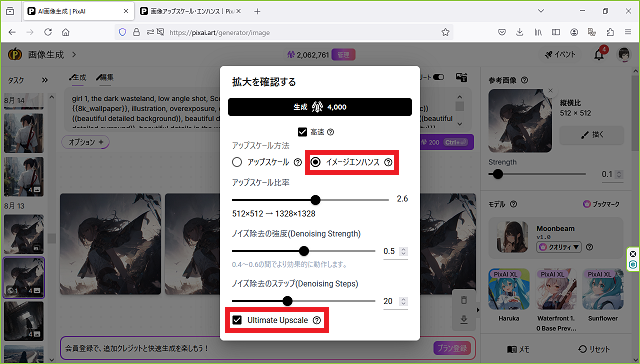This screenshot has height=364, width=640.
Task: Click the PixAI pumpkin logo
Action: click(x=15, y=54)
